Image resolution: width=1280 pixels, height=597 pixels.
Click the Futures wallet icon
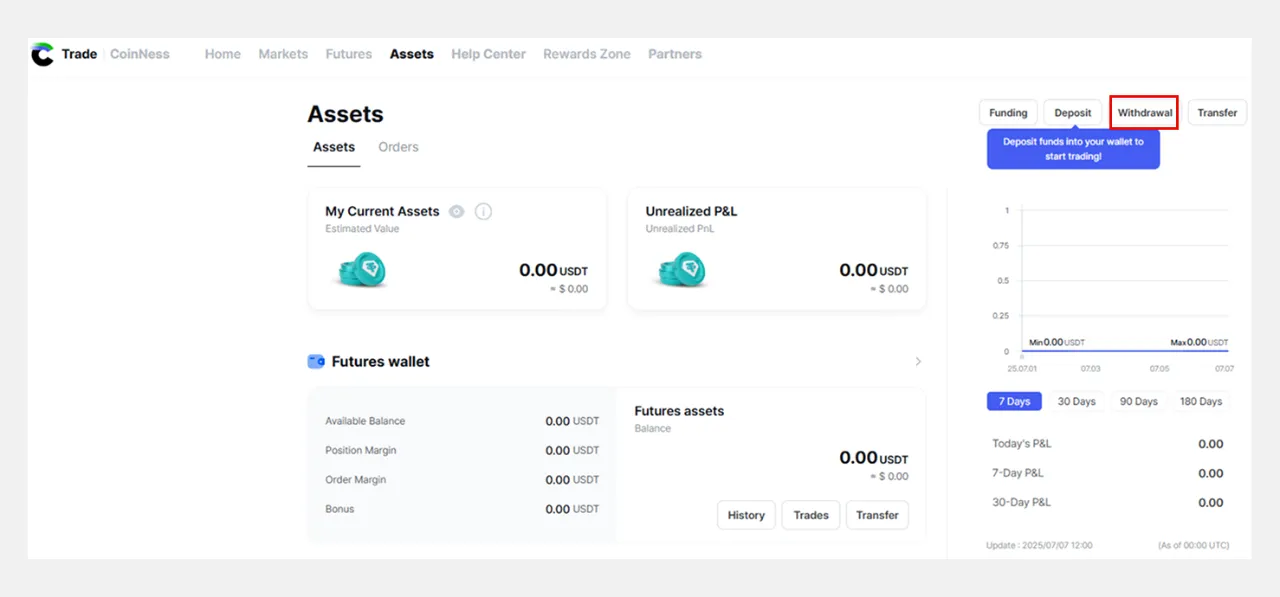tap(316, 362)
